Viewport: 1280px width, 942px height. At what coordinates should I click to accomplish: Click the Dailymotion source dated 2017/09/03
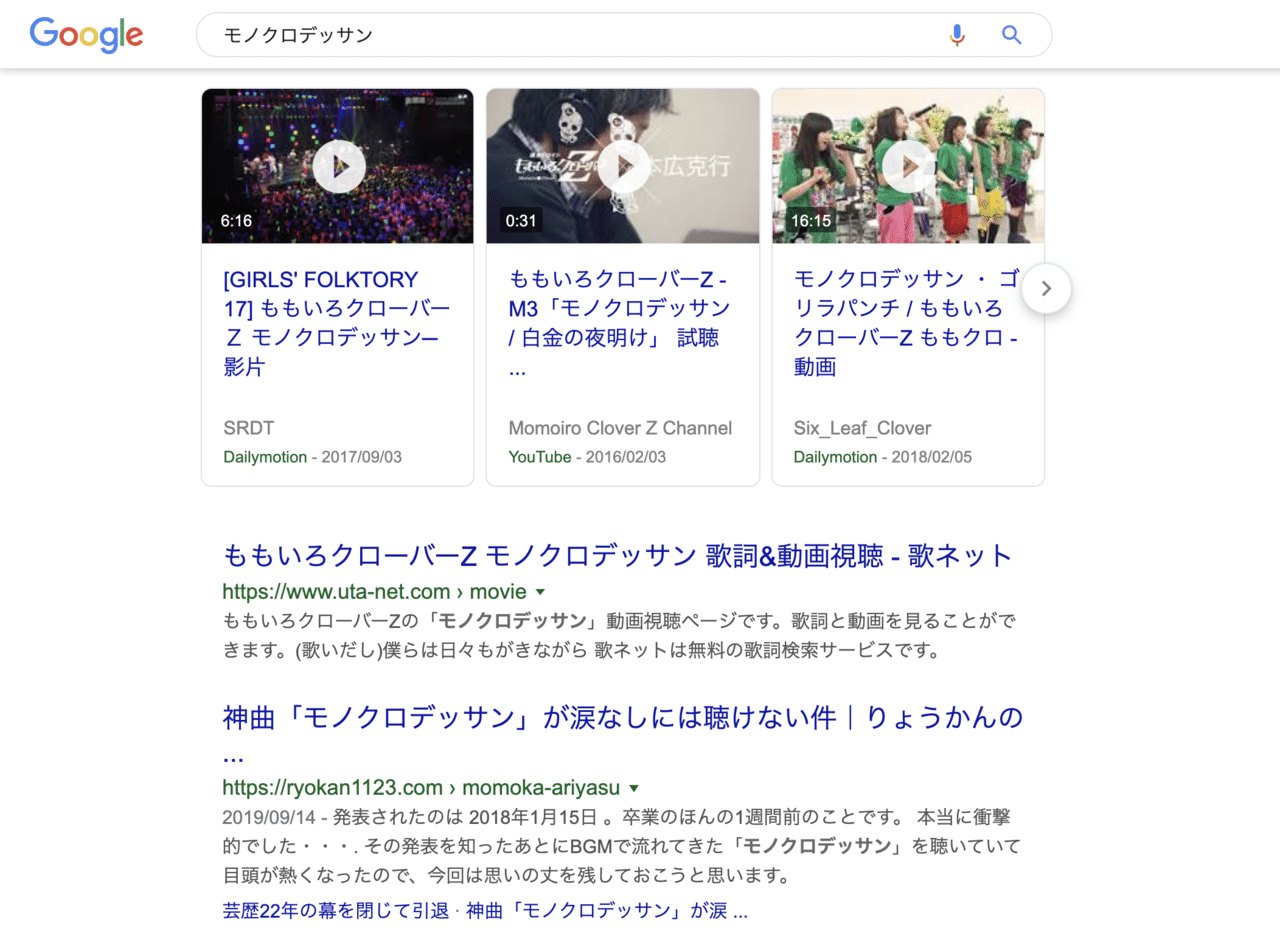click(266, 457)
